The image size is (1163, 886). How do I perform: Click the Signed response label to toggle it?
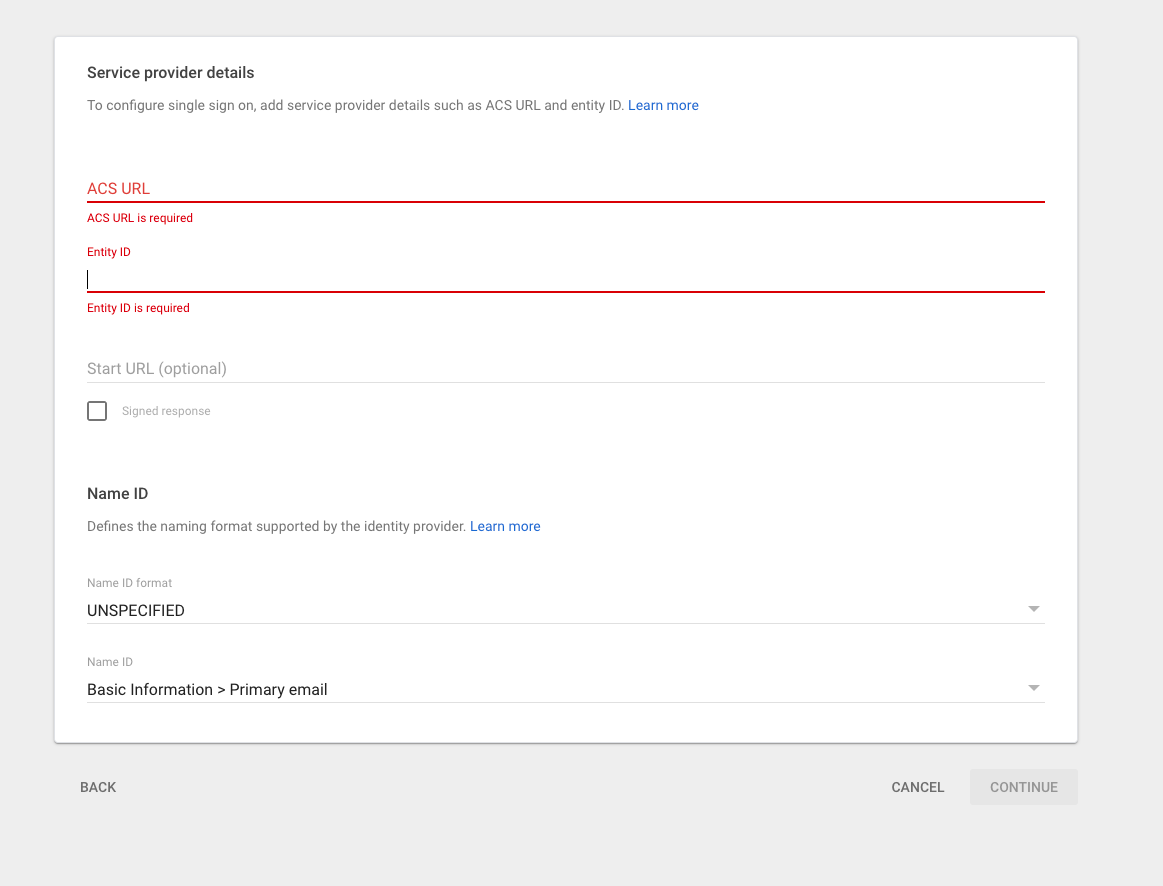point(165,410)
